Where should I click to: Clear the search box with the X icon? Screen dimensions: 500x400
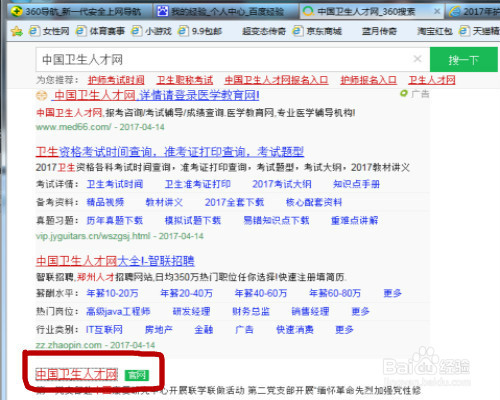pyautogui.click(x=417, y=59)
